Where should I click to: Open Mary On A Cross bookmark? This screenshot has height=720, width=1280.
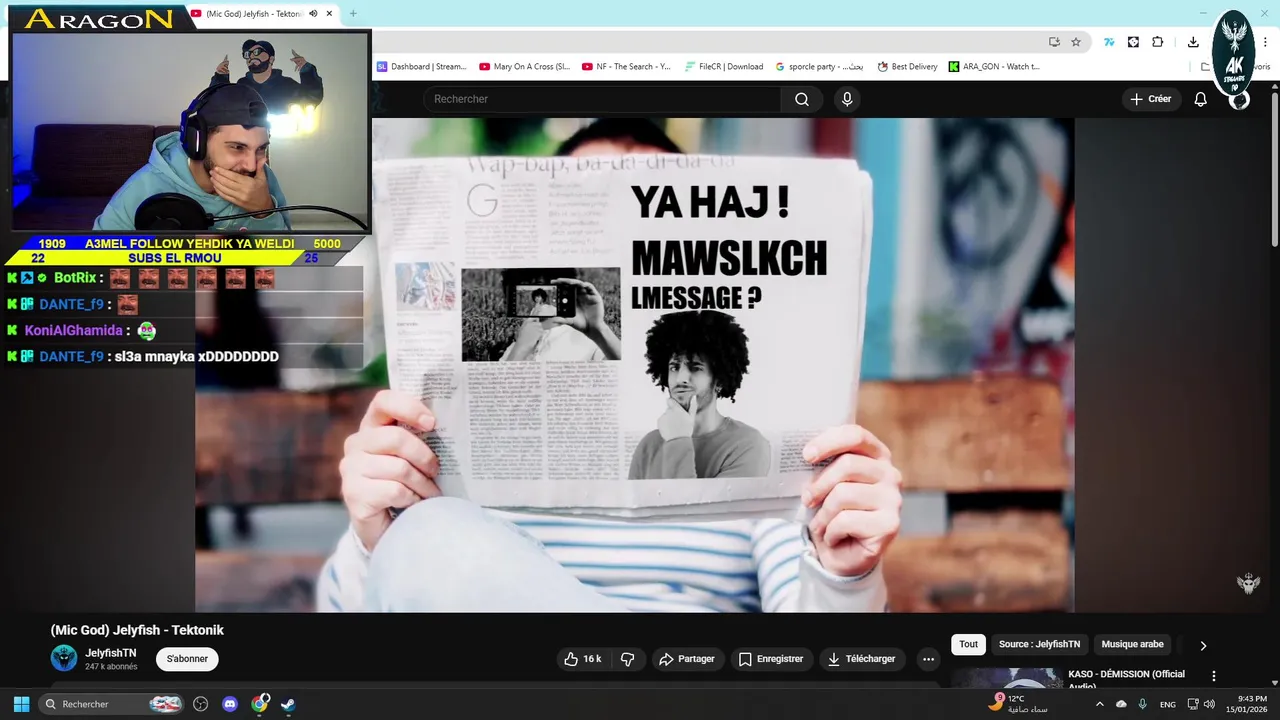[x=524, y=67]
